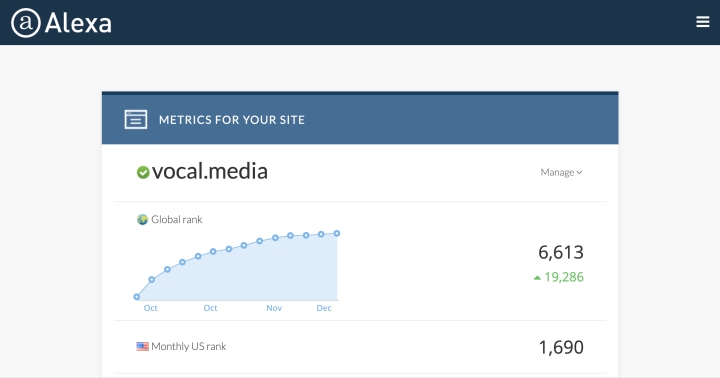Click the green up arrow by 19,286

pyautogui.click(x=537, y=277)
